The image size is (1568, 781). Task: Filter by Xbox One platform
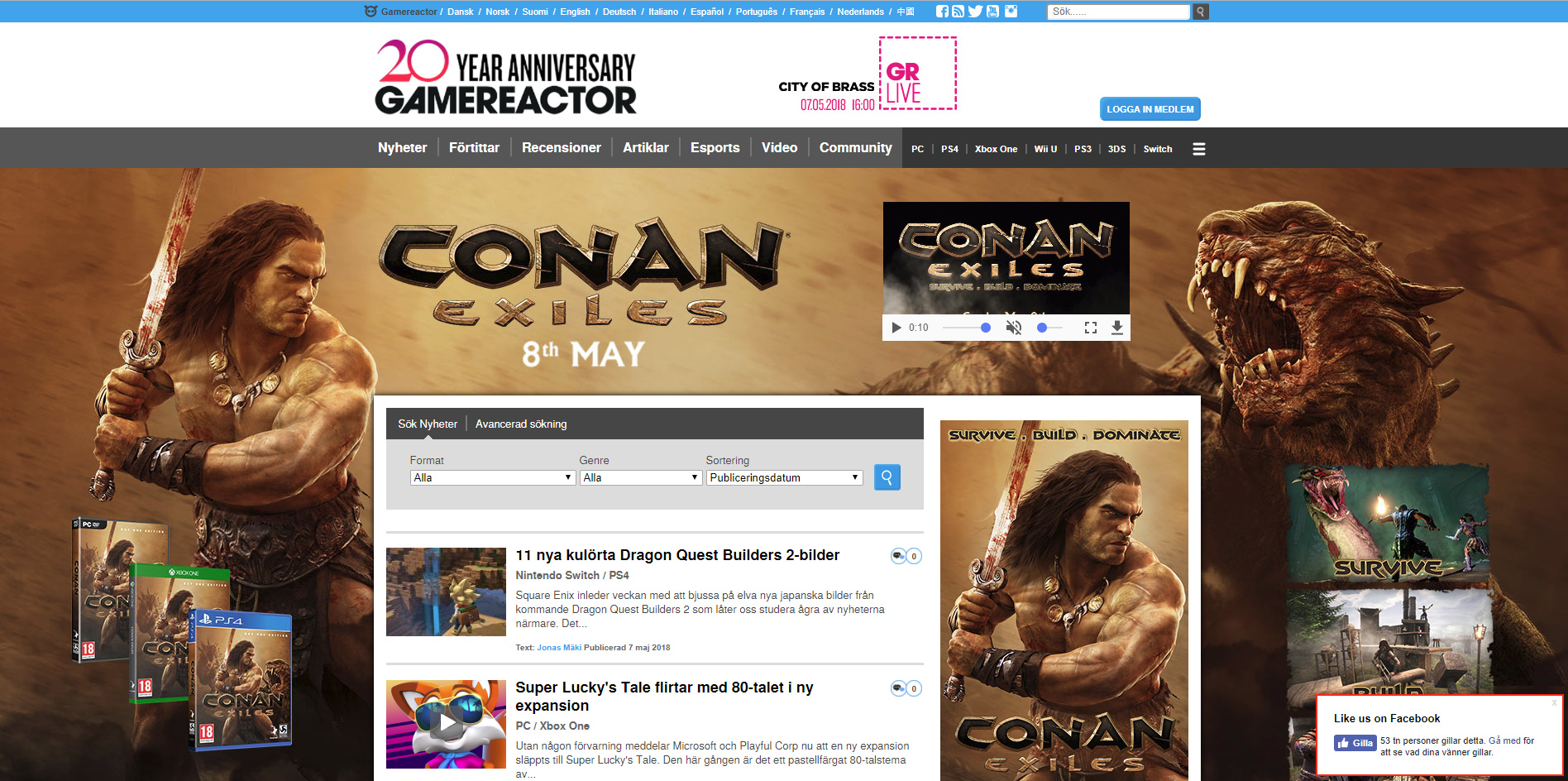(x=996, y=149)
